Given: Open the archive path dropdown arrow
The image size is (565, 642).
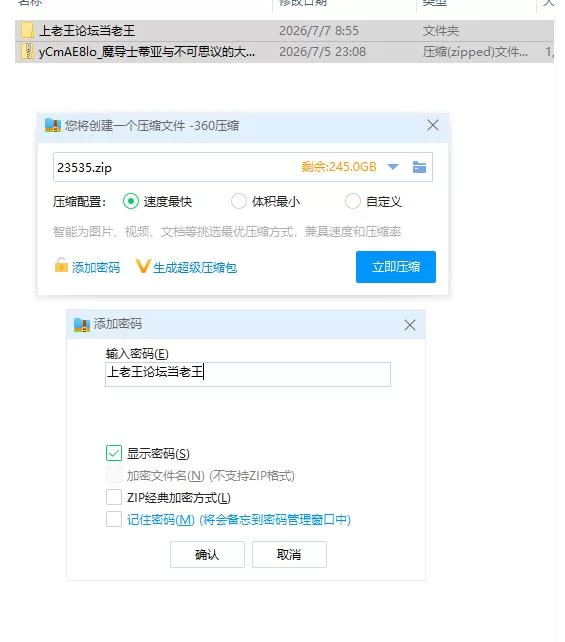Looking at the screenshot, I should click(x=393, y=167).
